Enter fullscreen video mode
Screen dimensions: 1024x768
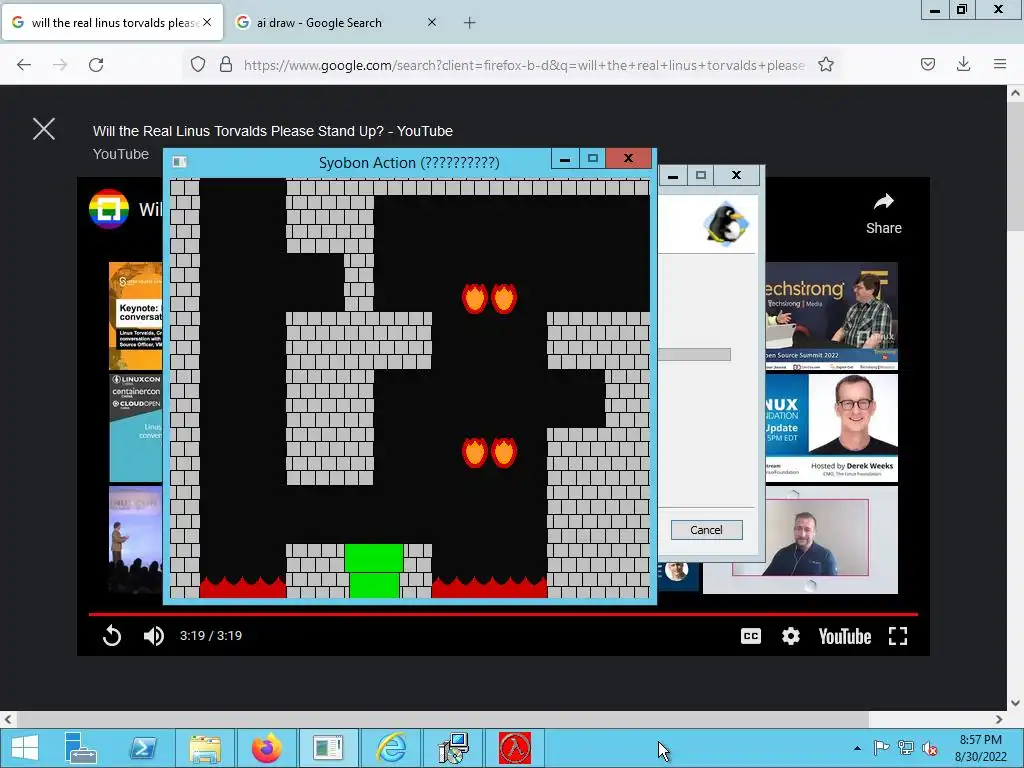[x=898, y=636]
